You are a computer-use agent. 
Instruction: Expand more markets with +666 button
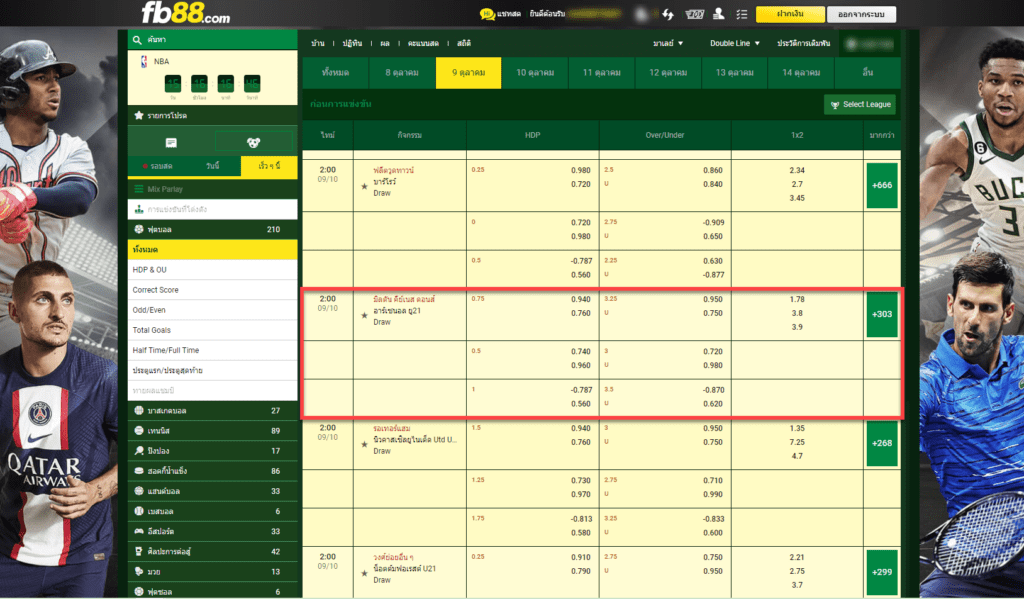click(882, 186)
